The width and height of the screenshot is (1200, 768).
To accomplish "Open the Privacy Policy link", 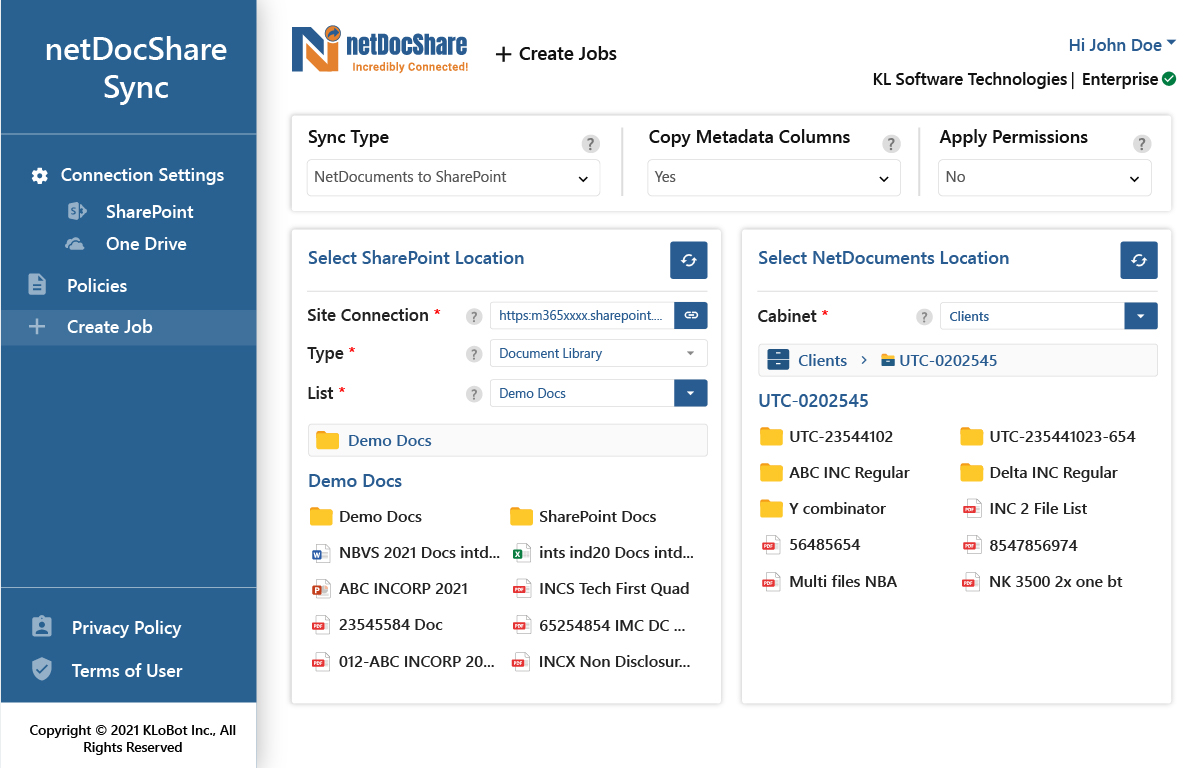I will [126, 628].
